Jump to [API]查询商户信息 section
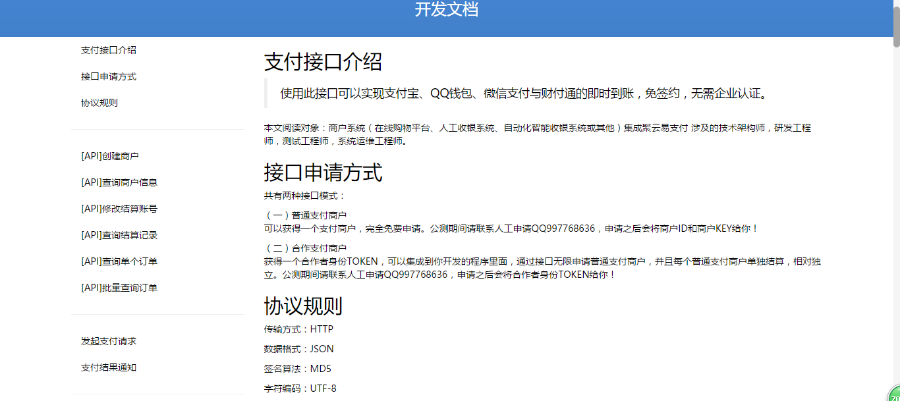Viewport: 900px width, 401px height. [x=119, y=182]
